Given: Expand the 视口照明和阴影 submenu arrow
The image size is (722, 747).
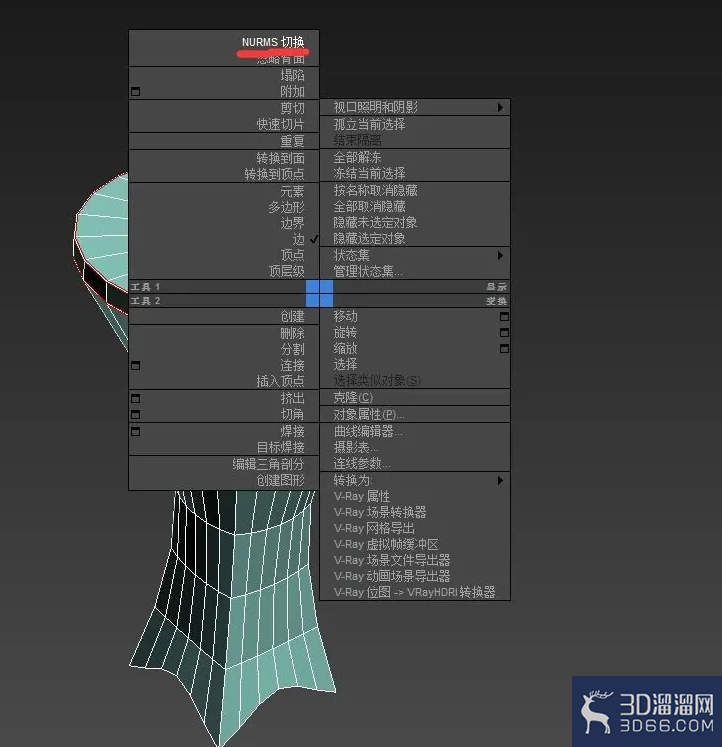Looking at the screenshot, I should (x=500, y=107).
